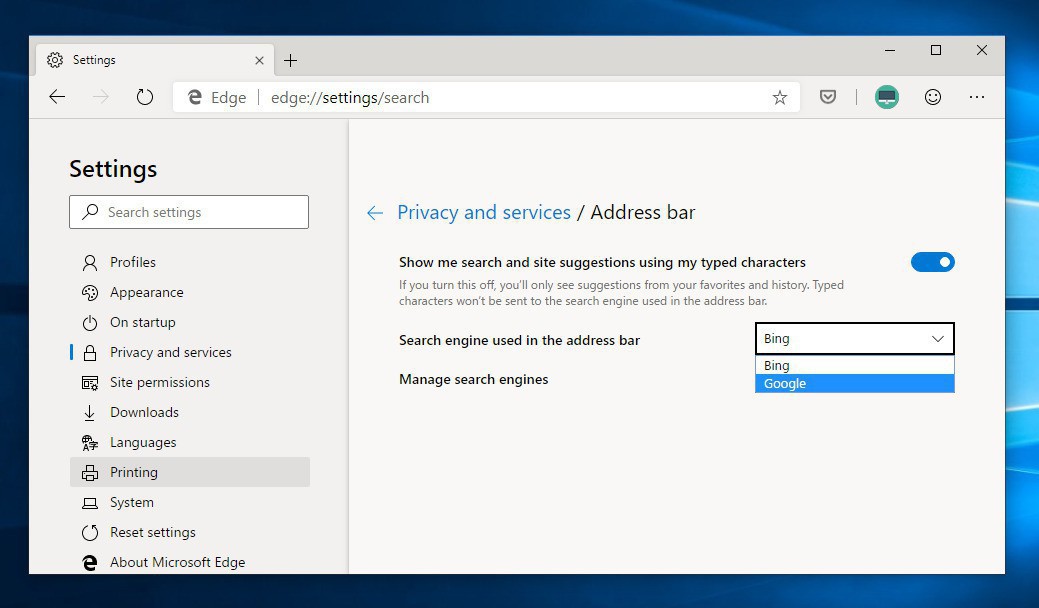
Task: Click the Privacy and services breadcrumb link
Action: 484,212
